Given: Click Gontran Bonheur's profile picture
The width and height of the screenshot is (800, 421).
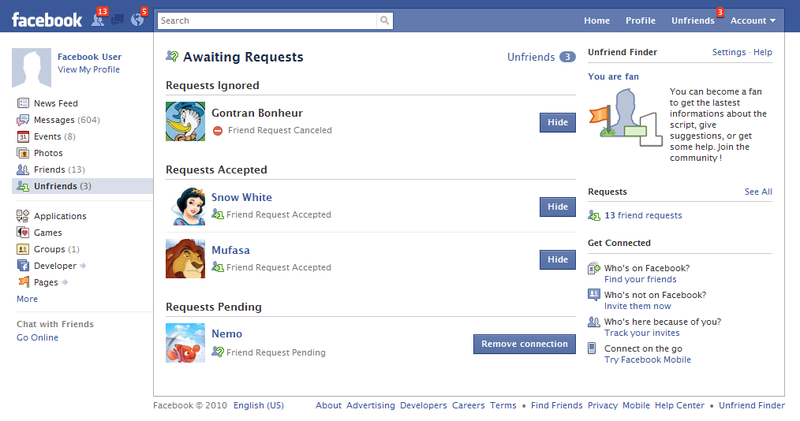Looking at the screenshot, I should pyautogui.click(x=185, y=121).
